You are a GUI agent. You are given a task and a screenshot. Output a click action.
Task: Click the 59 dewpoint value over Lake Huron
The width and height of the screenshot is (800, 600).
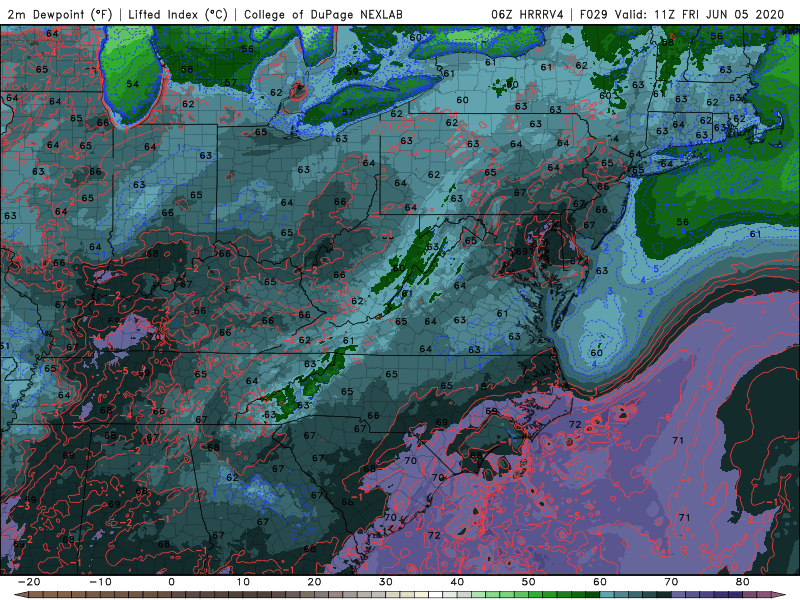point(352,71)
